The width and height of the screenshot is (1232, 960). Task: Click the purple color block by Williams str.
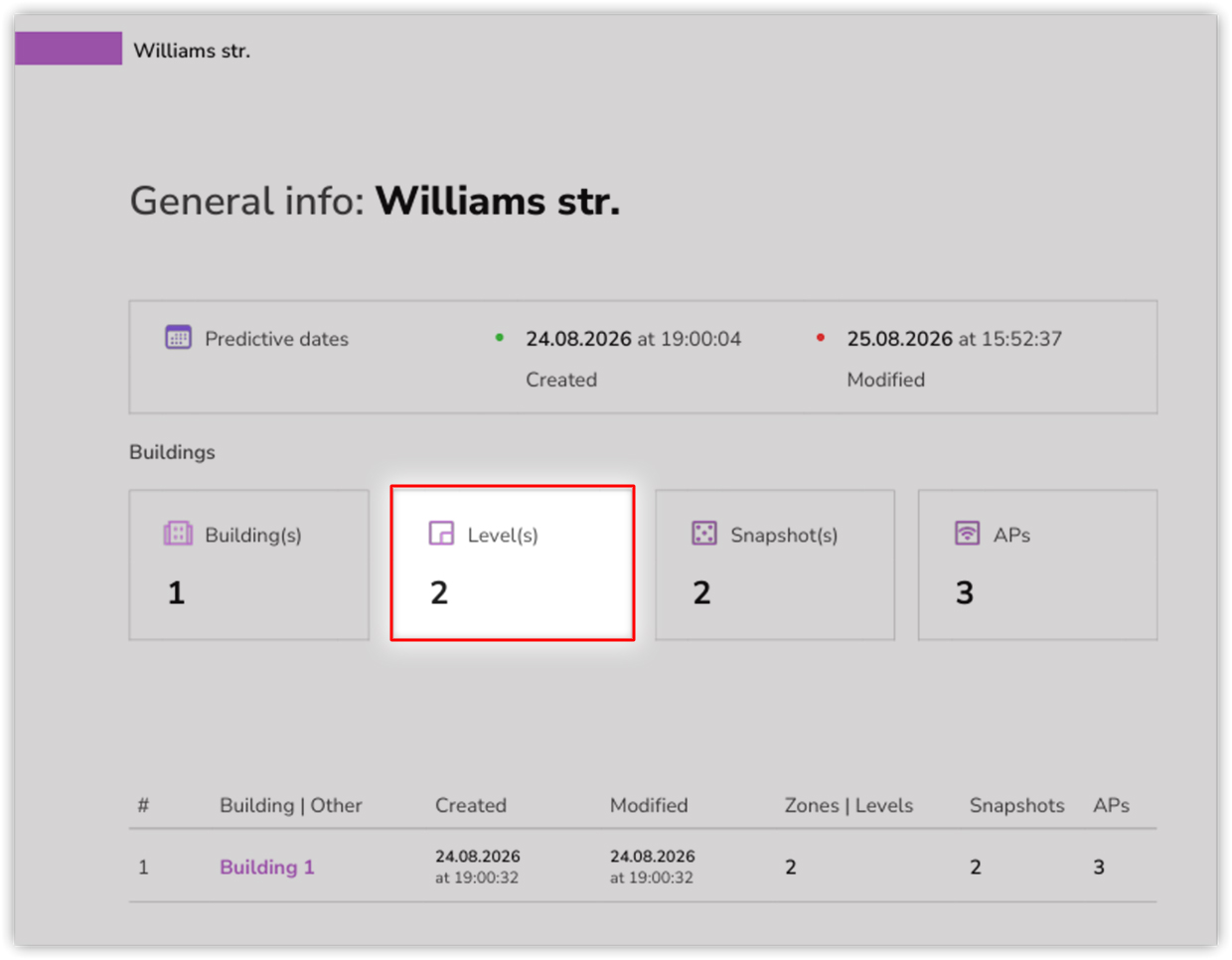[69, 49]
